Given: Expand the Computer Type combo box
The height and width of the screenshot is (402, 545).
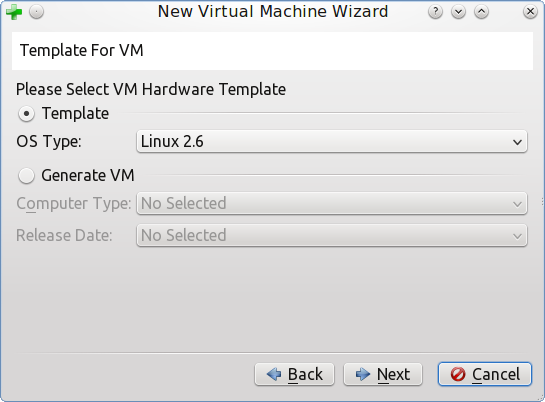Looking at the screenshot, I should (332, 203).
